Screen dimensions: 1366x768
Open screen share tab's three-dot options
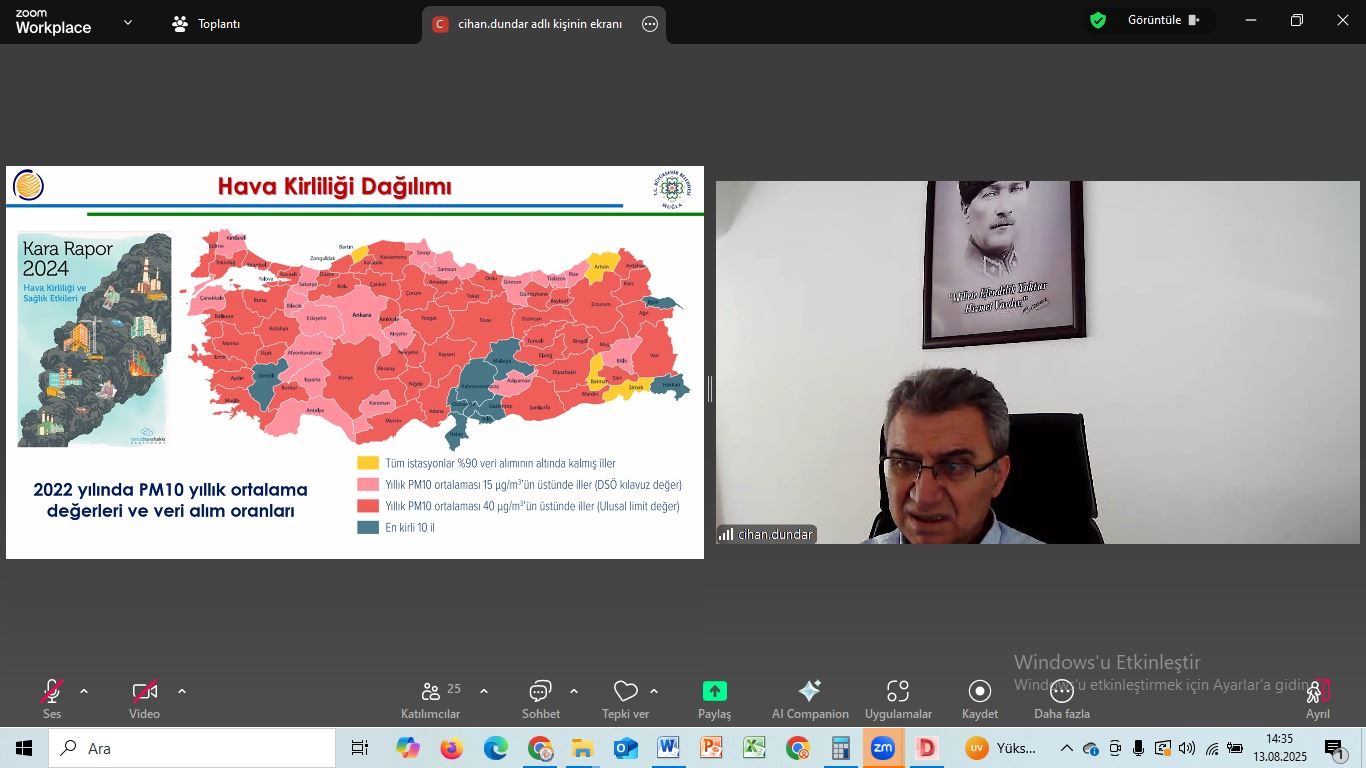[x=650, y=24]
